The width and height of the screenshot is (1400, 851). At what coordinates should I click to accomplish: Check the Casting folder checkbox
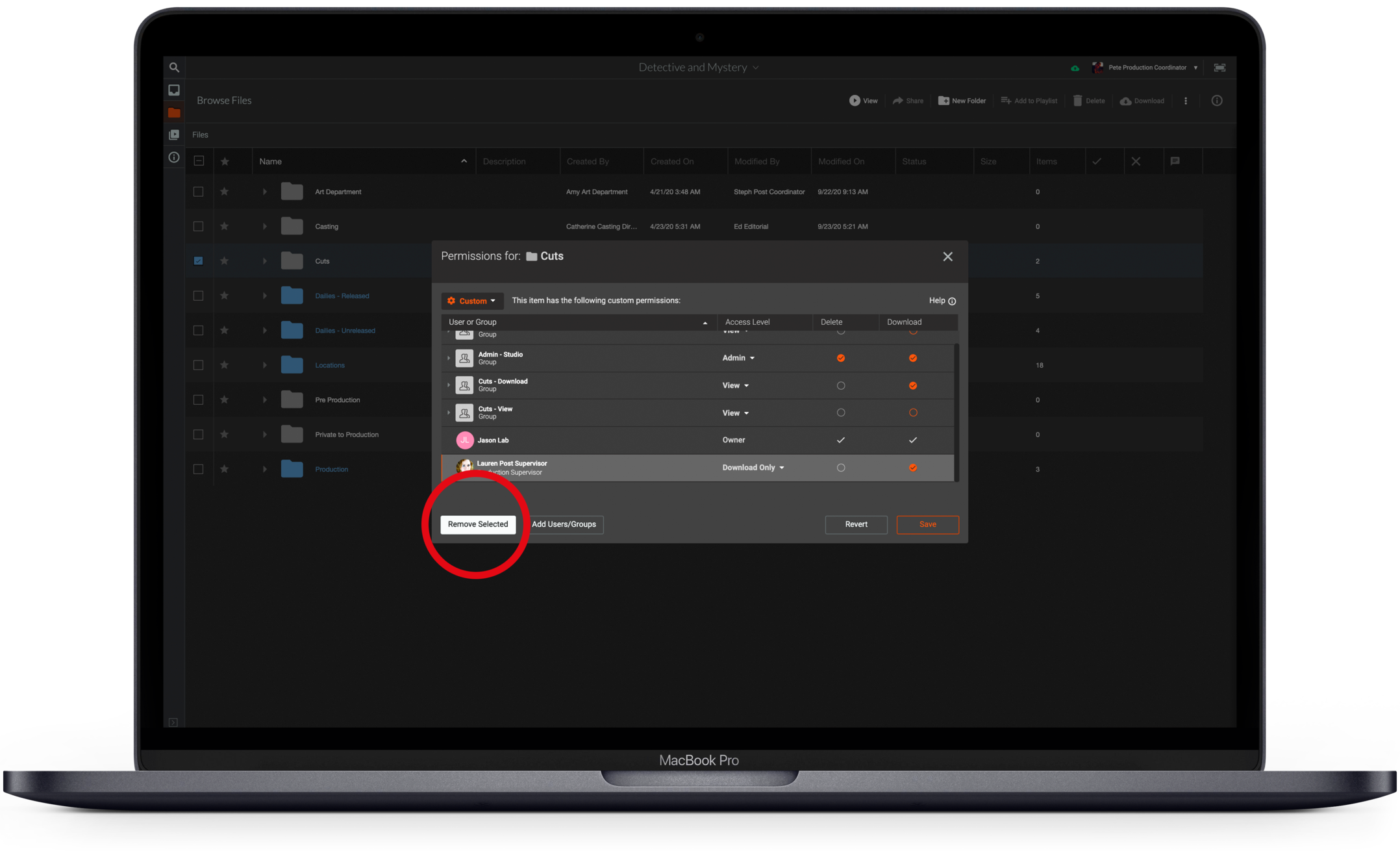point(198,226)
